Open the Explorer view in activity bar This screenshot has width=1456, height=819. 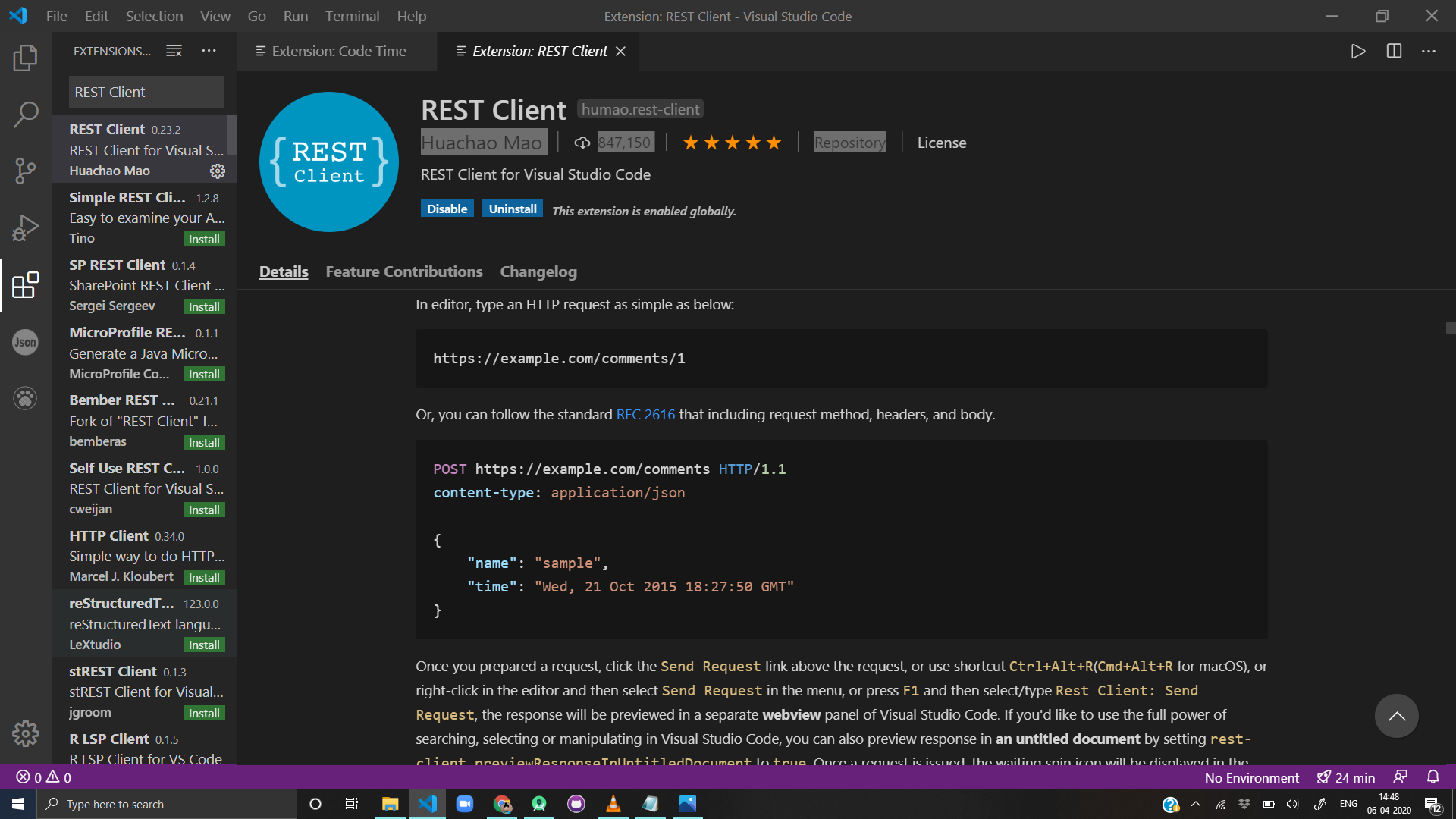pos(26,58)
